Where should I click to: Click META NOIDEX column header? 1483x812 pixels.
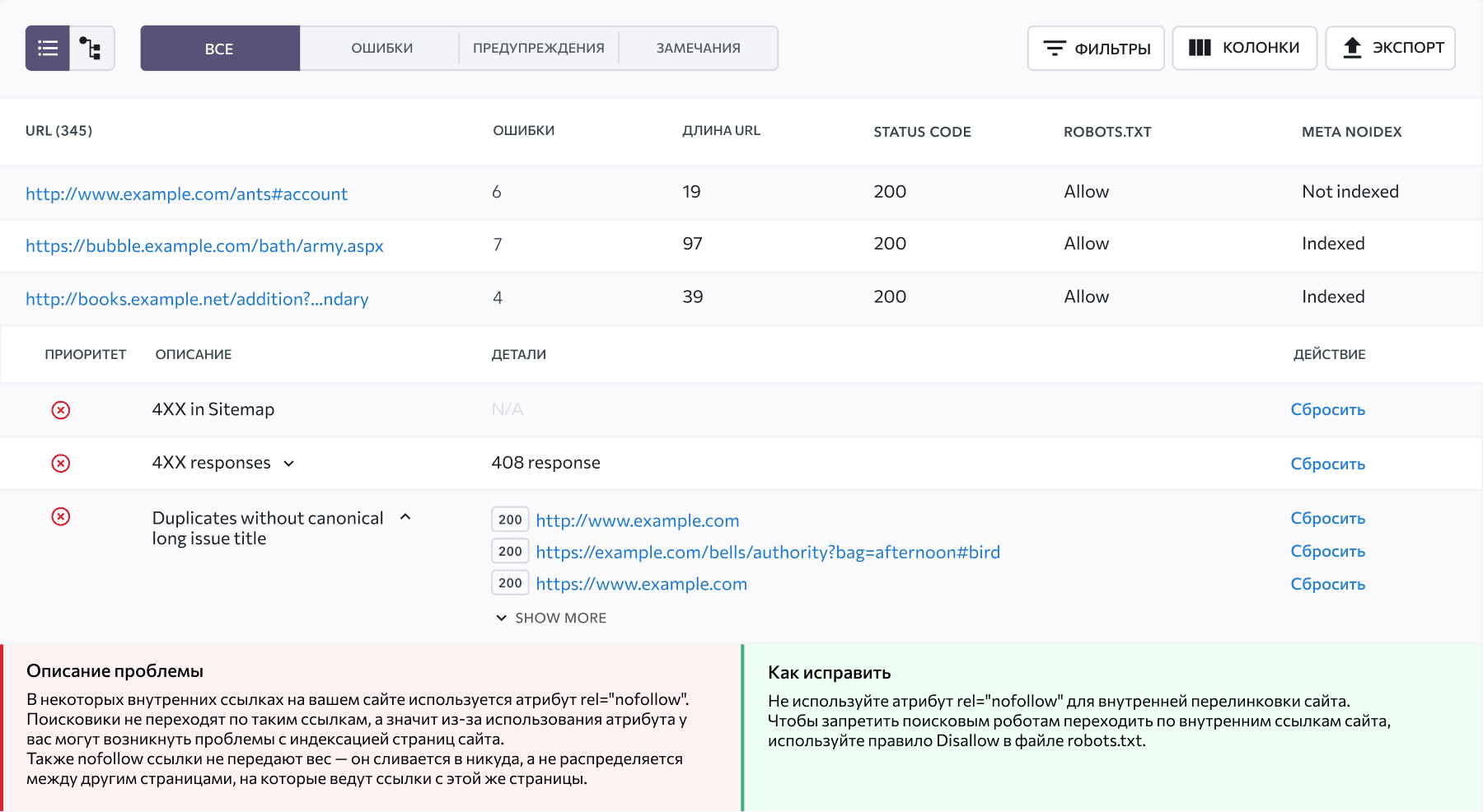1351,132
